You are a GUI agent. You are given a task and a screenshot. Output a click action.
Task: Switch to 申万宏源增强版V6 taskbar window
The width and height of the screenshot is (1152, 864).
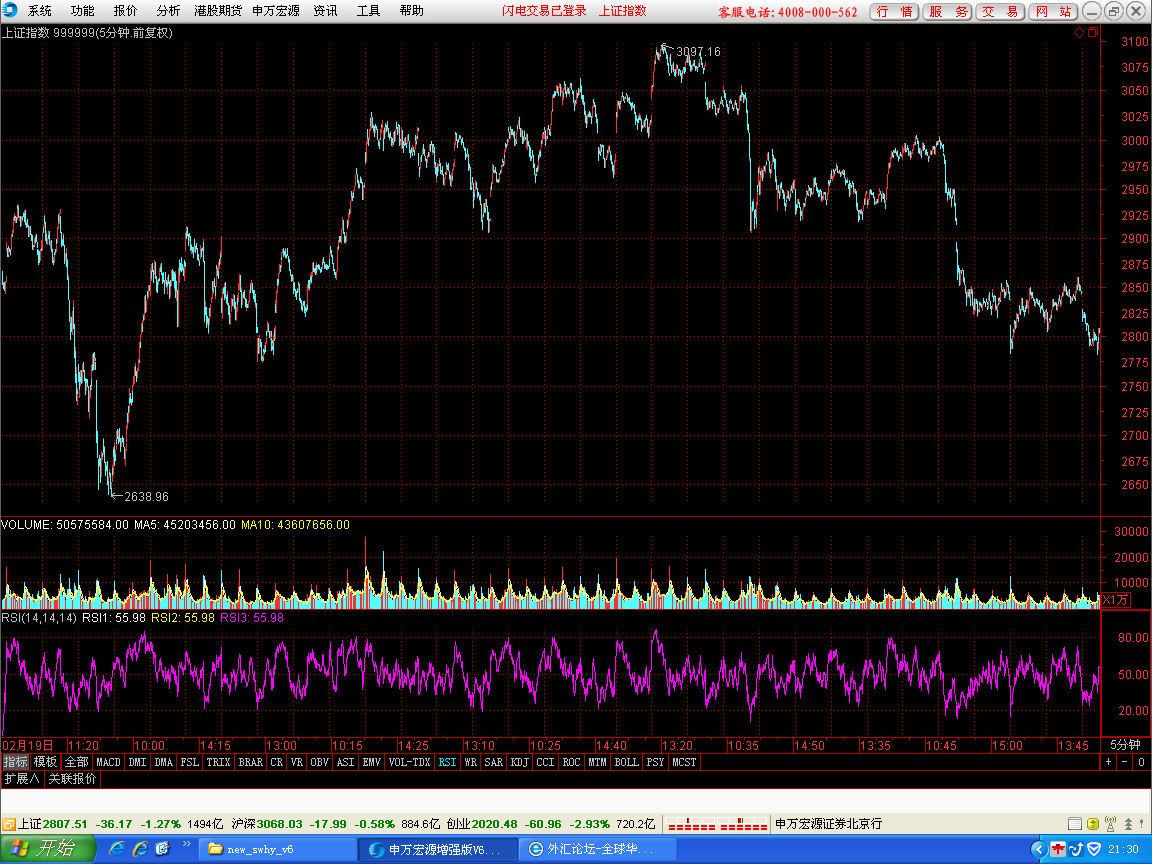click(x=438, y=849)
